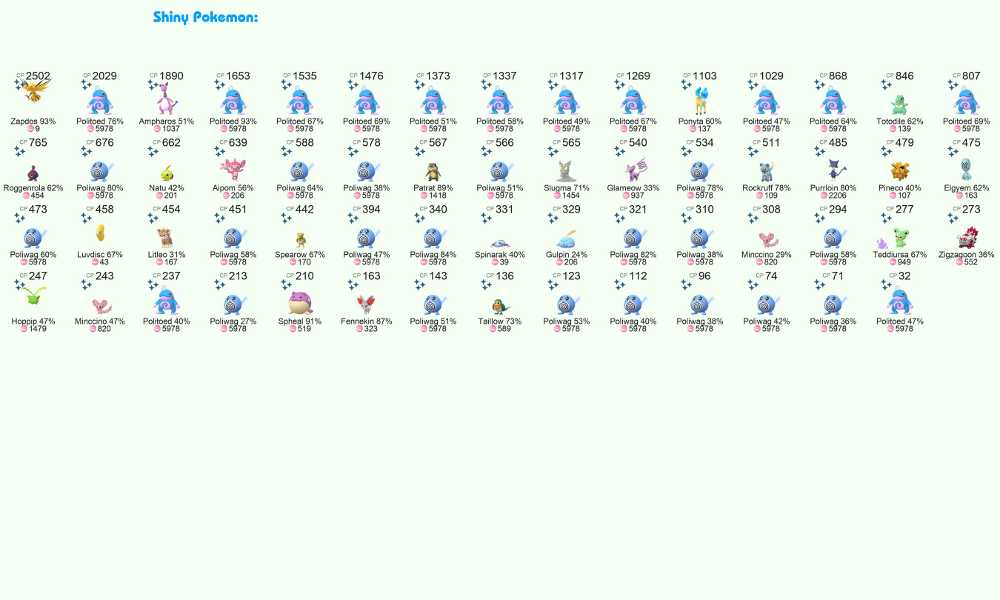Screen dimensions: 1000x600
Task: Click the CP value 32
Action: [904, 275]
